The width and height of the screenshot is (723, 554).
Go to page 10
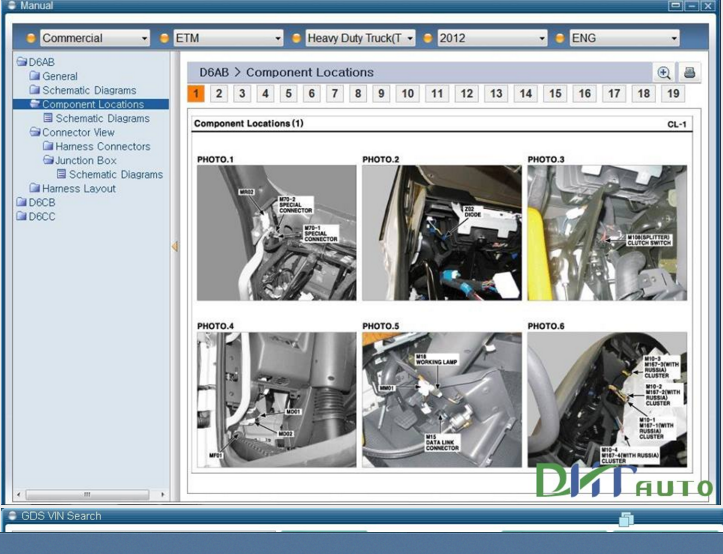(x=408, y=94)
